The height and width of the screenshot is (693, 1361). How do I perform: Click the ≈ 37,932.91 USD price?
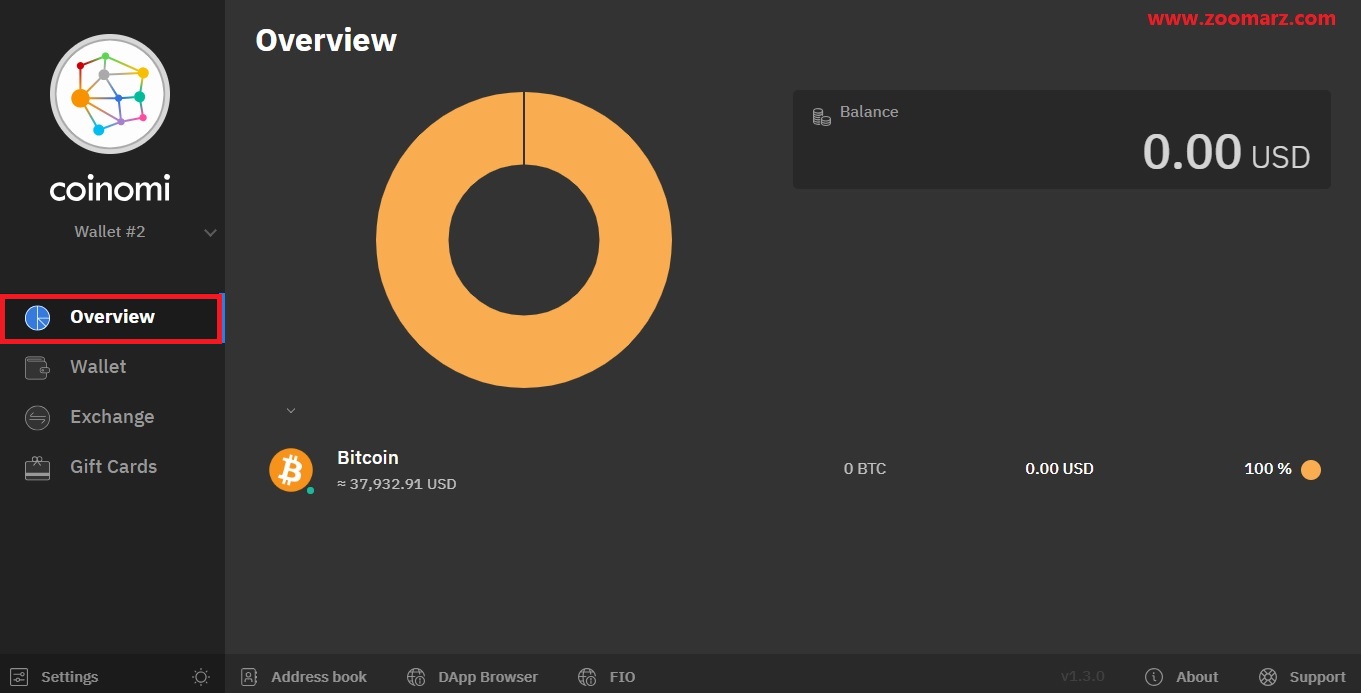[397, 484]
